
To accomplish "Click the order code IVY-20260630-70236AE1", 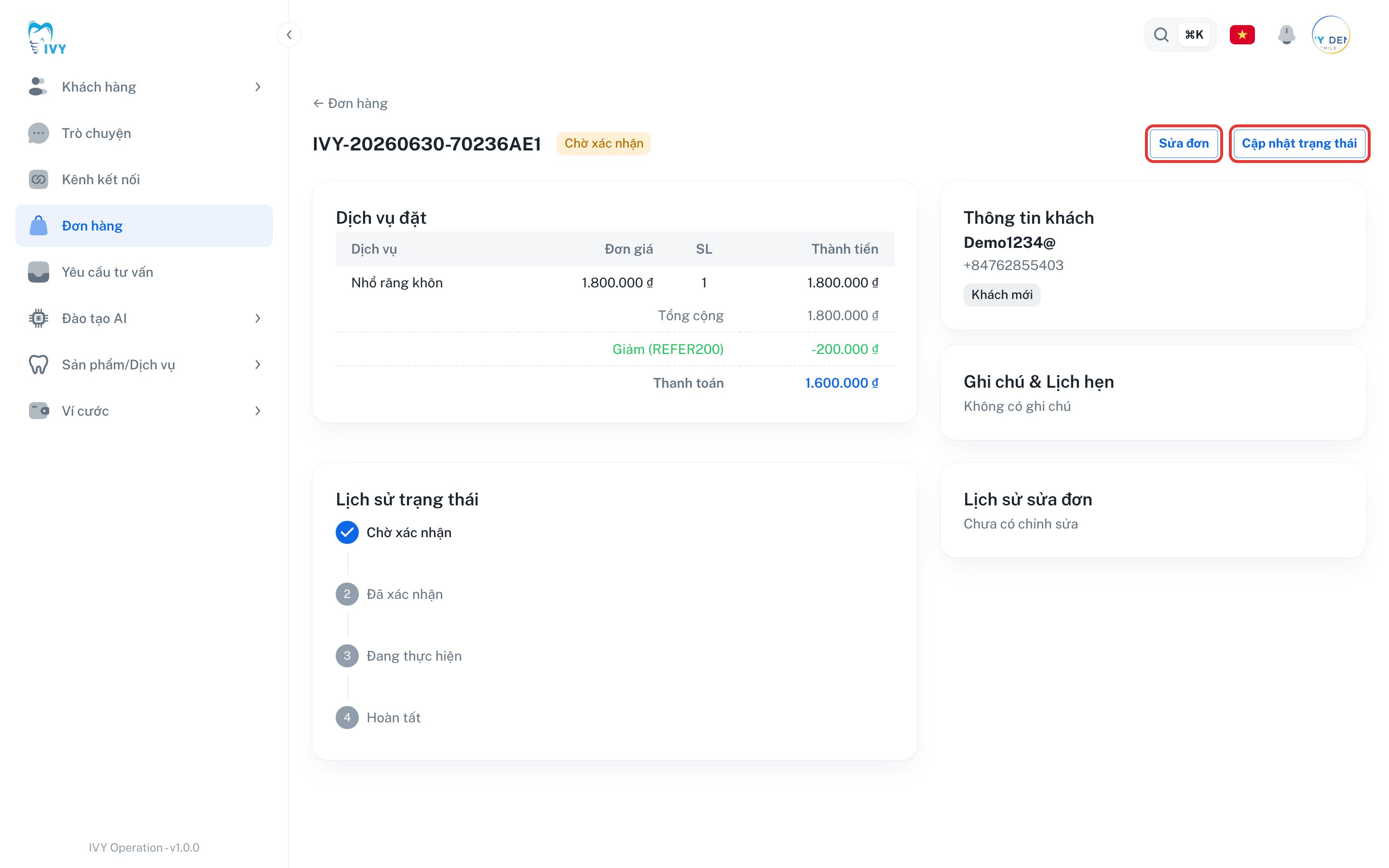I will pos(427,144).
